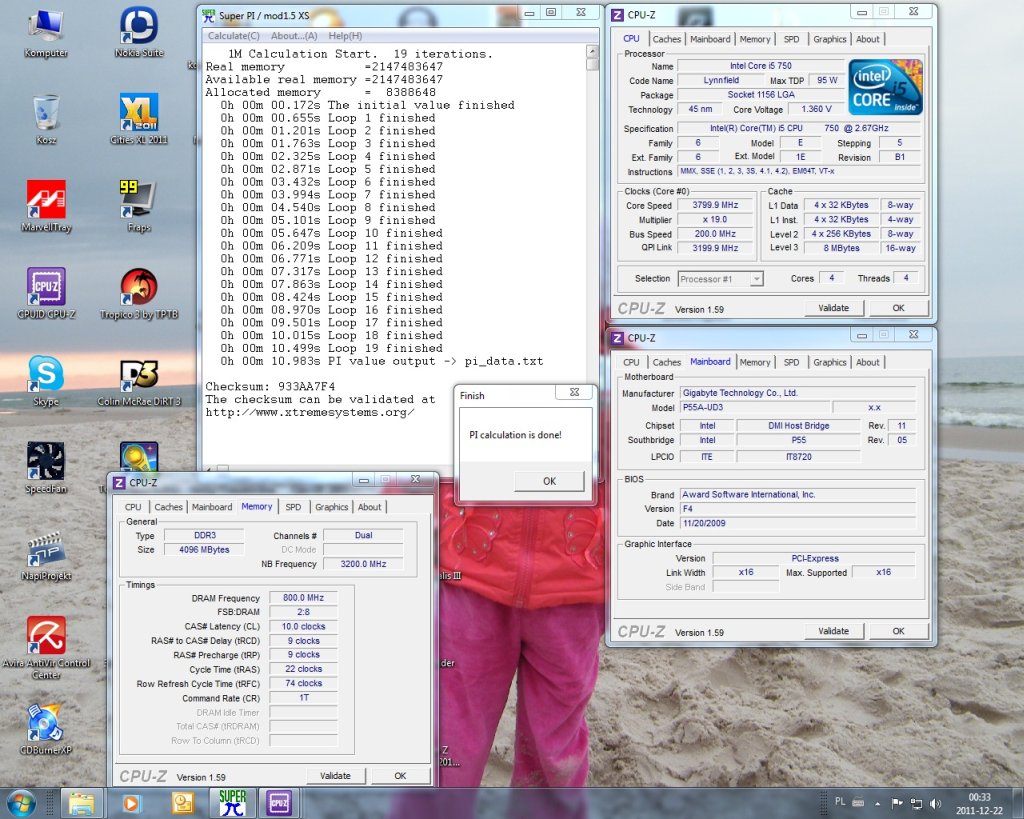Image resolution: width=1024 pixels, height=819 pixels.
Task: Open Windows Explorer from the taskbar
Action: 82,803
